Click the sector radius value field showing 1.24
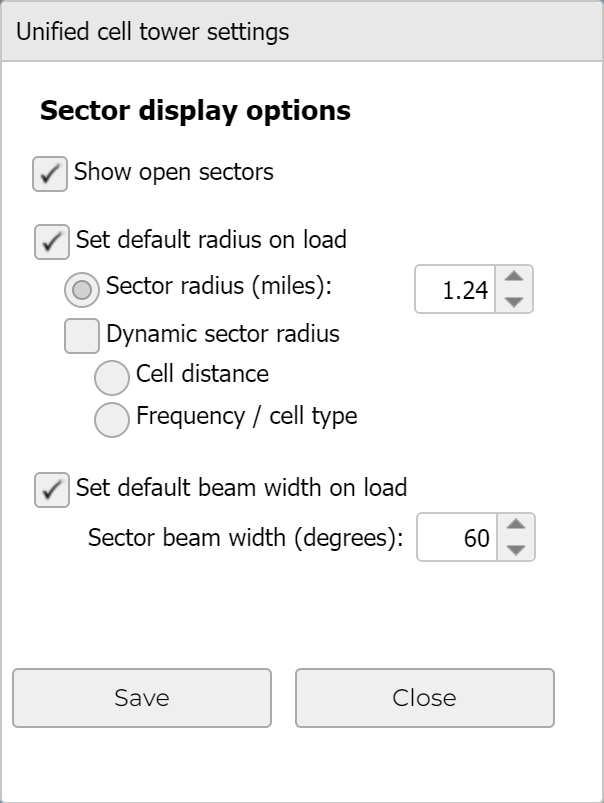The width and height of the screenshot is (604, 803). tap(456, 290)
